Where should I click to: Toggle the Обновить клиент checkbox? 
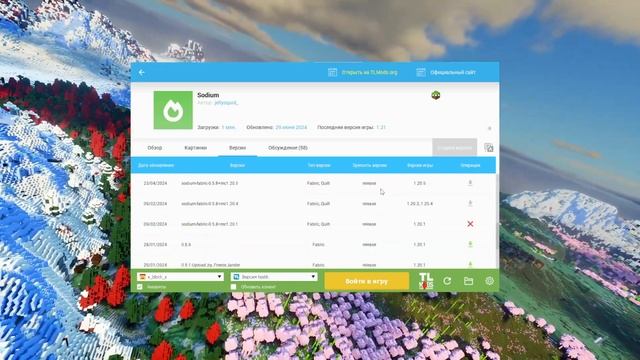coord(233,287)
